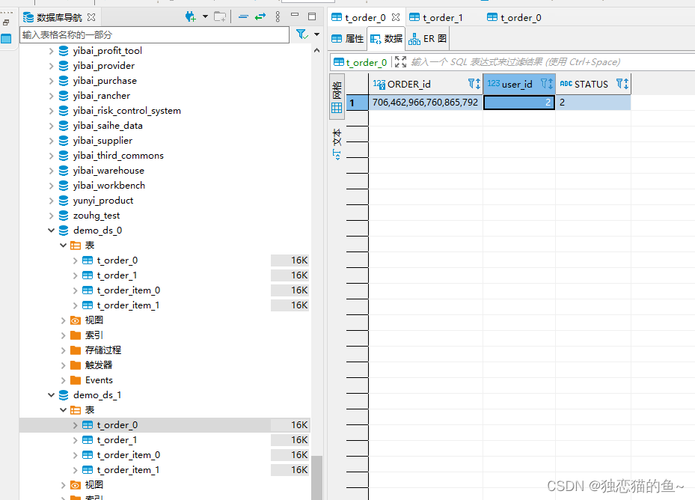The image size is (695, 500).
Task: Close the first t_order_0 editor tab
Action: (396, 17)
